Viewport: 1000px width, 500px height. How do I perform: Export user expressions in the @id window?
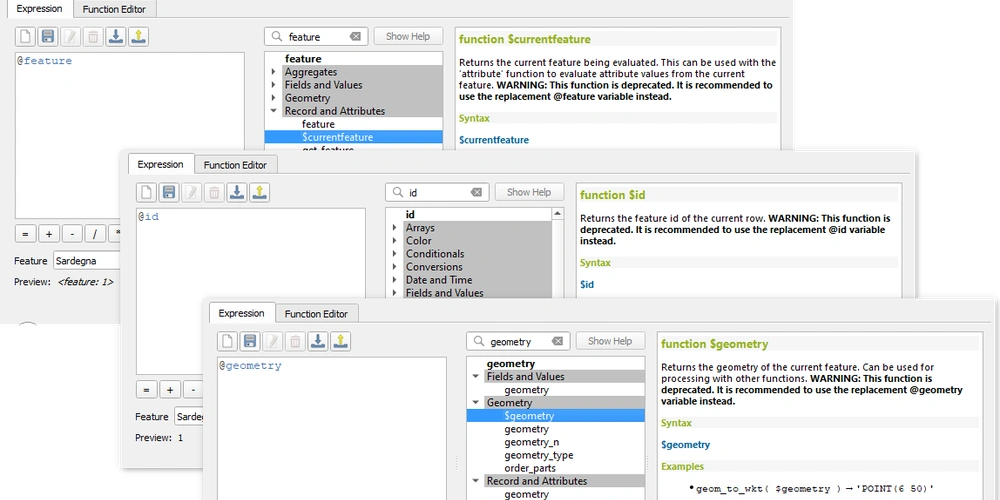click(259, 192)
